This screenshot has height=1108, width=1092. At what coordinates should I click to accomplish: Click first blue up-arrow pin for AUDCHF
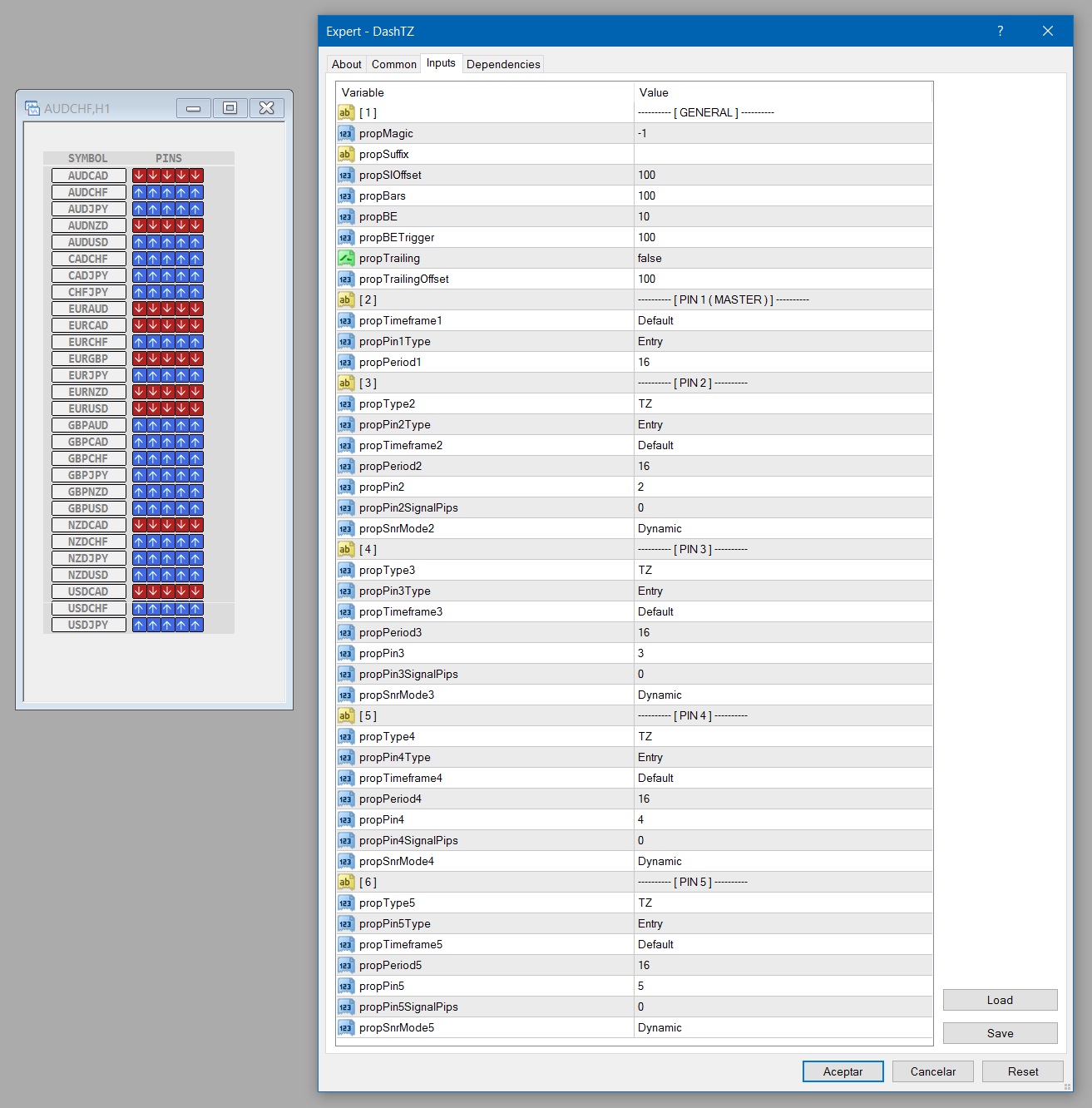pyautogui.click(x=139, y=192)
